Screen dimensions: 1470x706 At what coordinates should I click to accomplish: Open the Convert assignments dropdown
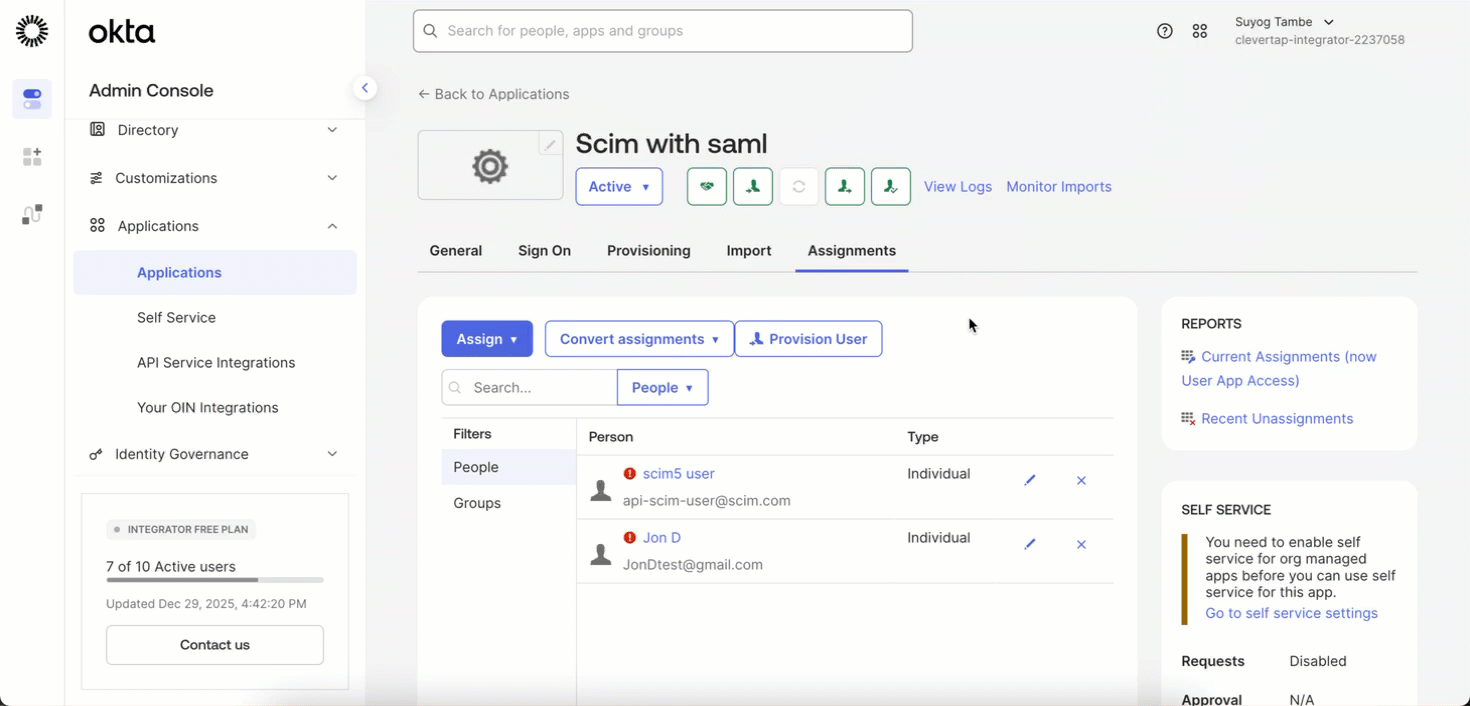(x=638, y=338)
